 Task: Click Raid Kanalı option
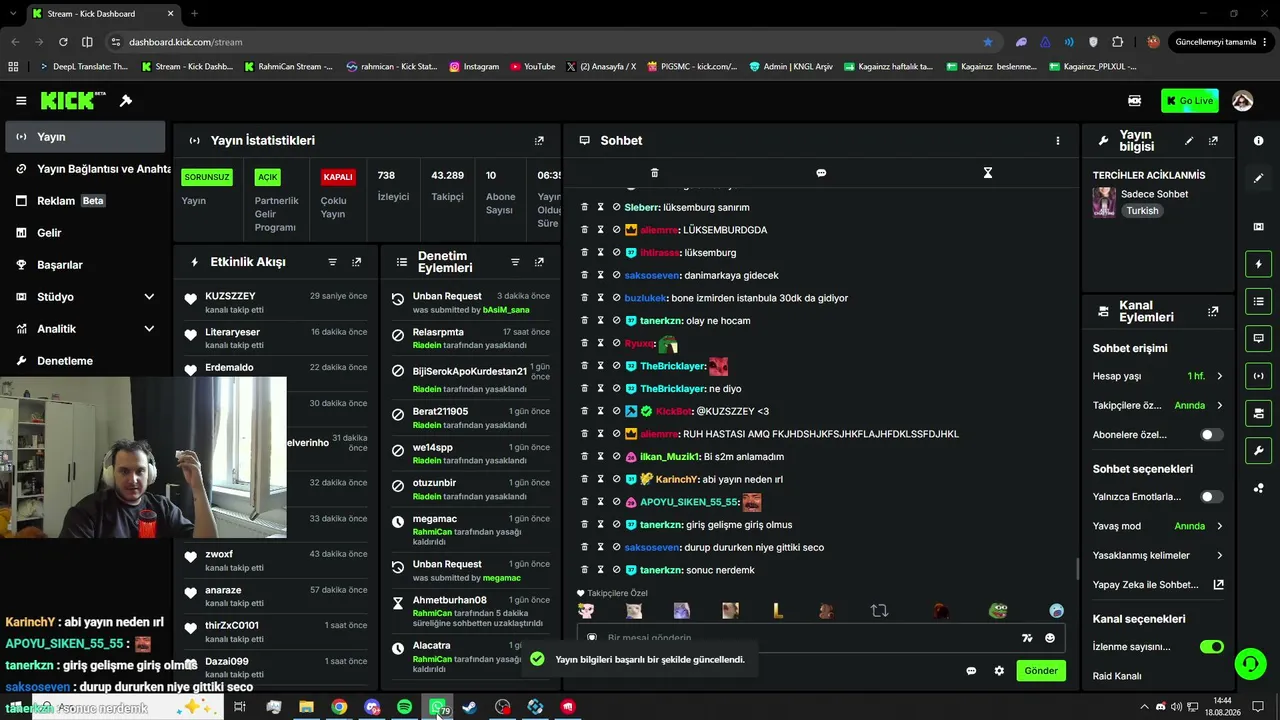point(1117,676)
